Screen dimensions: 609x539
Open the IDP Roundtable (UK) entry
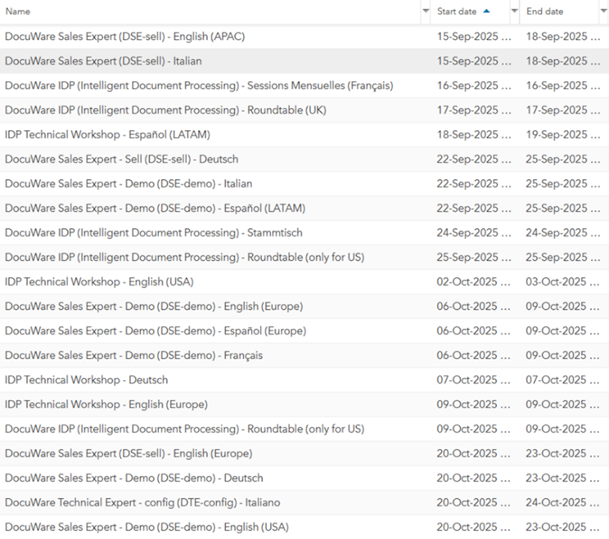(165, 110)
